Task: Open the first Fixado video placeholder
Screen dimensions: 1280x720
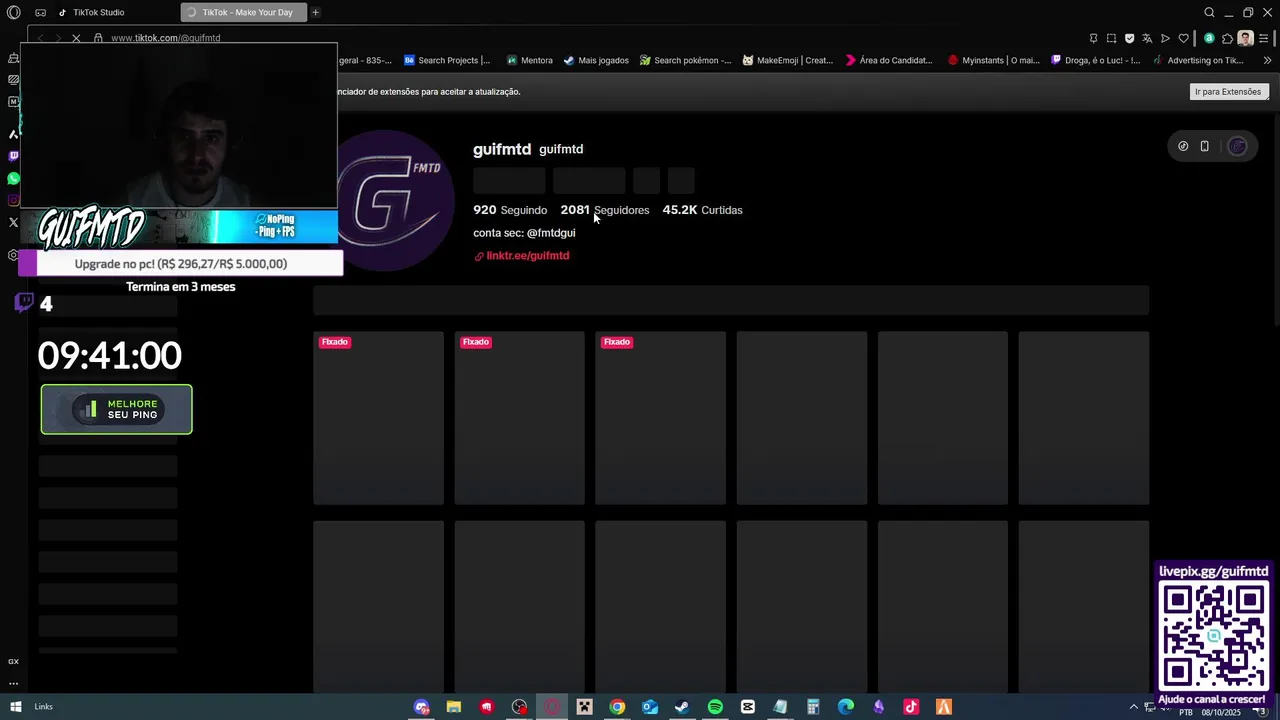Action: coord(378,418)
